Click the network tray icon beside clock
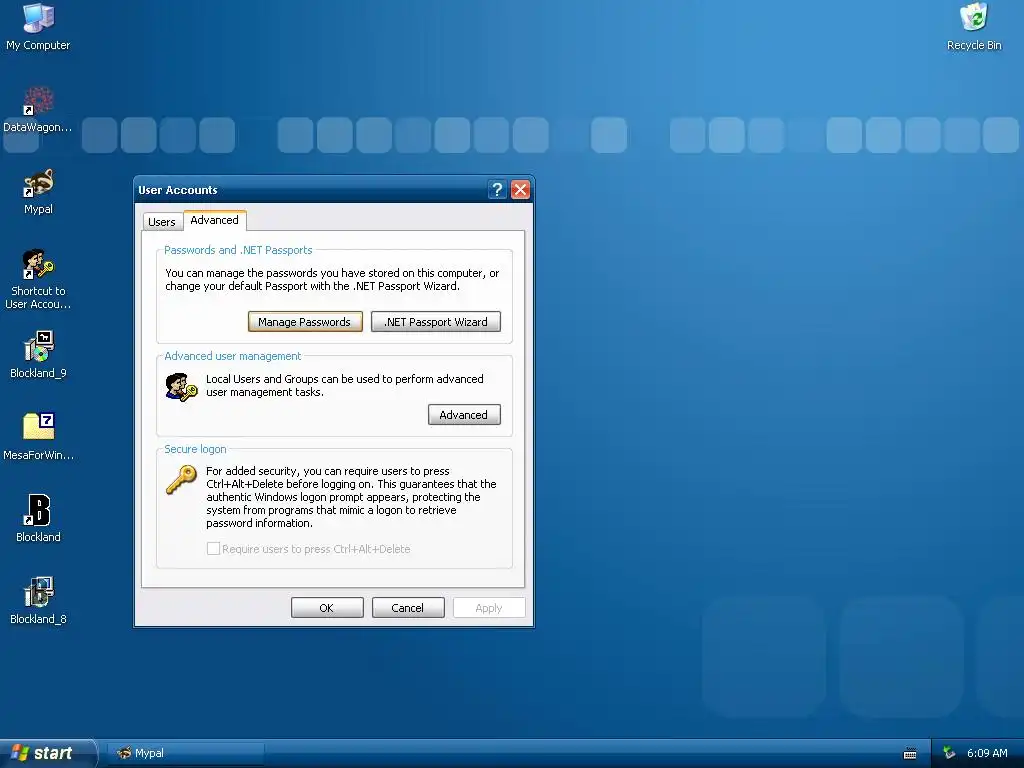The height and width of the screenshot is (768, 1024). (949, 754)
